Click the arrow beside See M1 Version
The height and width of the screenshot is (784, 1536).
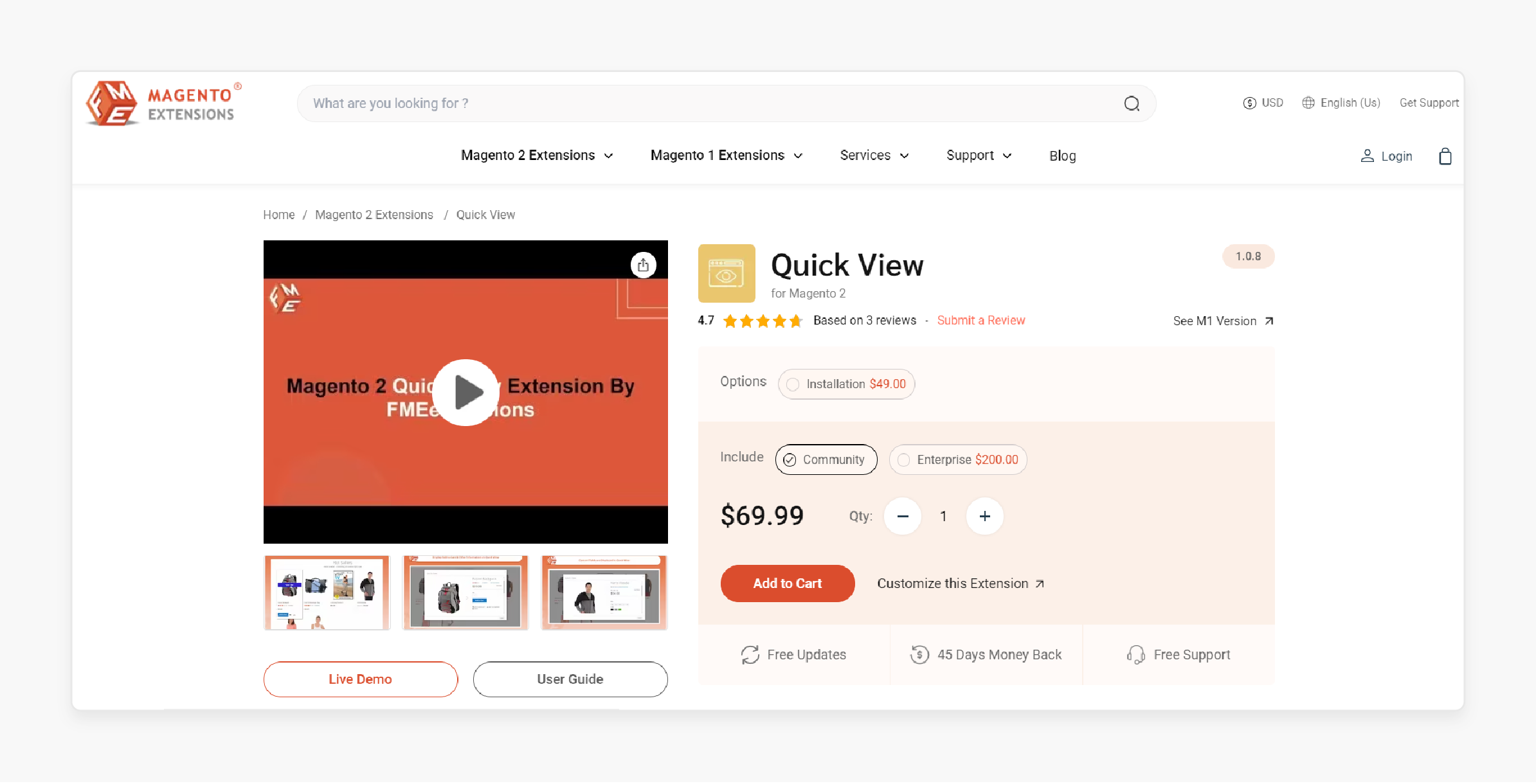click(x=1269, y=321)
